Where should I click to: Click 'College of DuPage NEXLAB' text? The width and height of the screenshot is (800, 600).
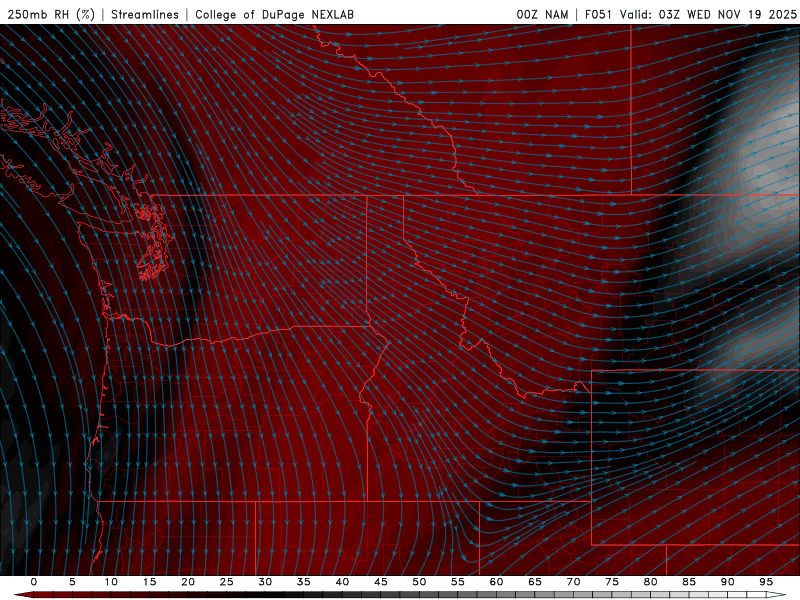coord(274,14)
